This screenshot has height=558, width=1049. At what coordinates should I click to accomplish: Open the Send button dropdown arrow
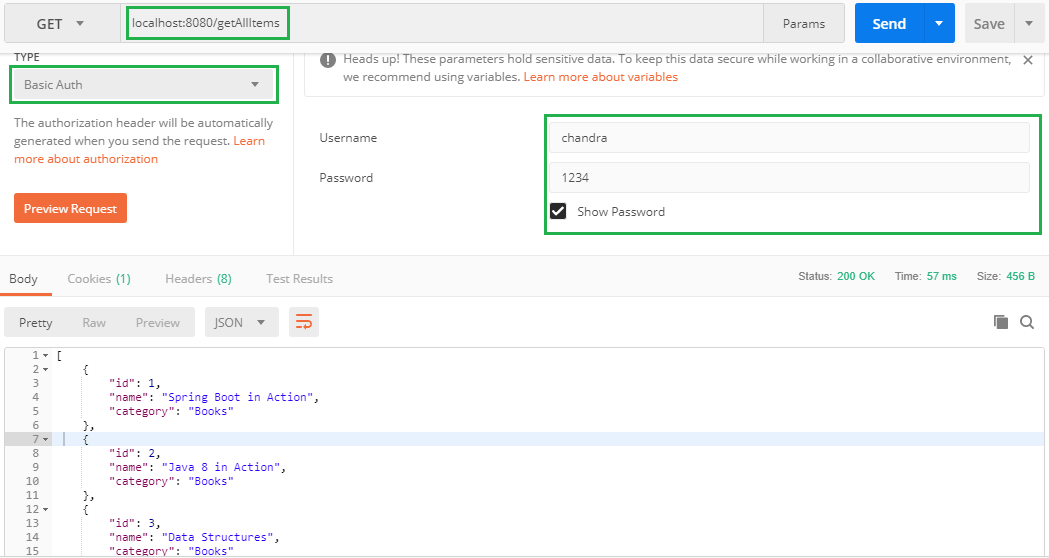[938, 23]
